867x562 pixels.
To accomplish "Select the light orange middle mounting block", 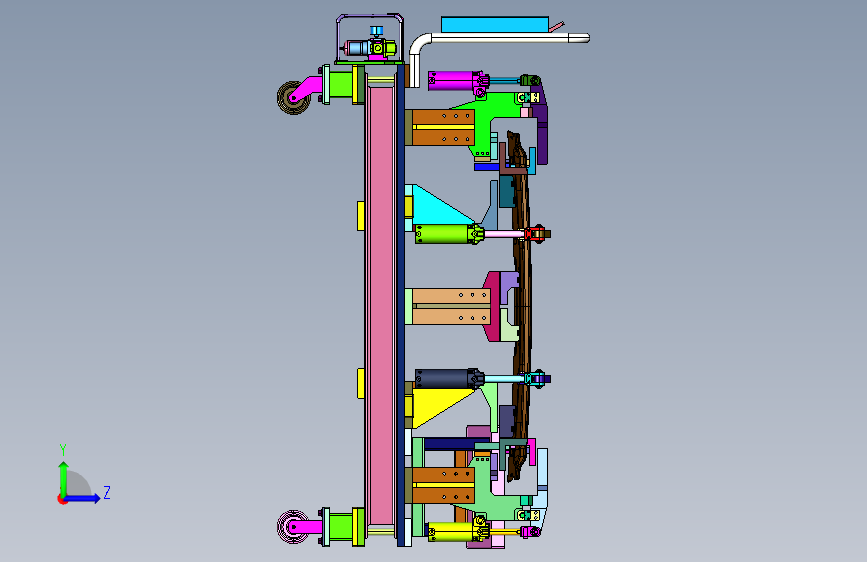I will point(451,306).
